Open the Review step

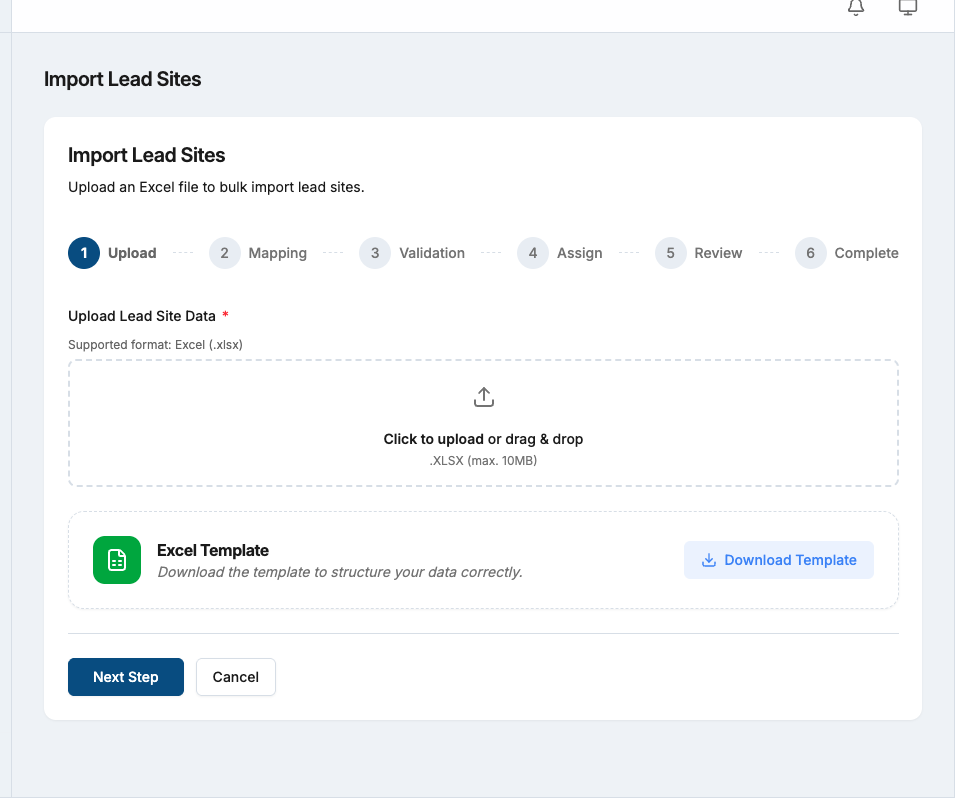coord(670,253)
